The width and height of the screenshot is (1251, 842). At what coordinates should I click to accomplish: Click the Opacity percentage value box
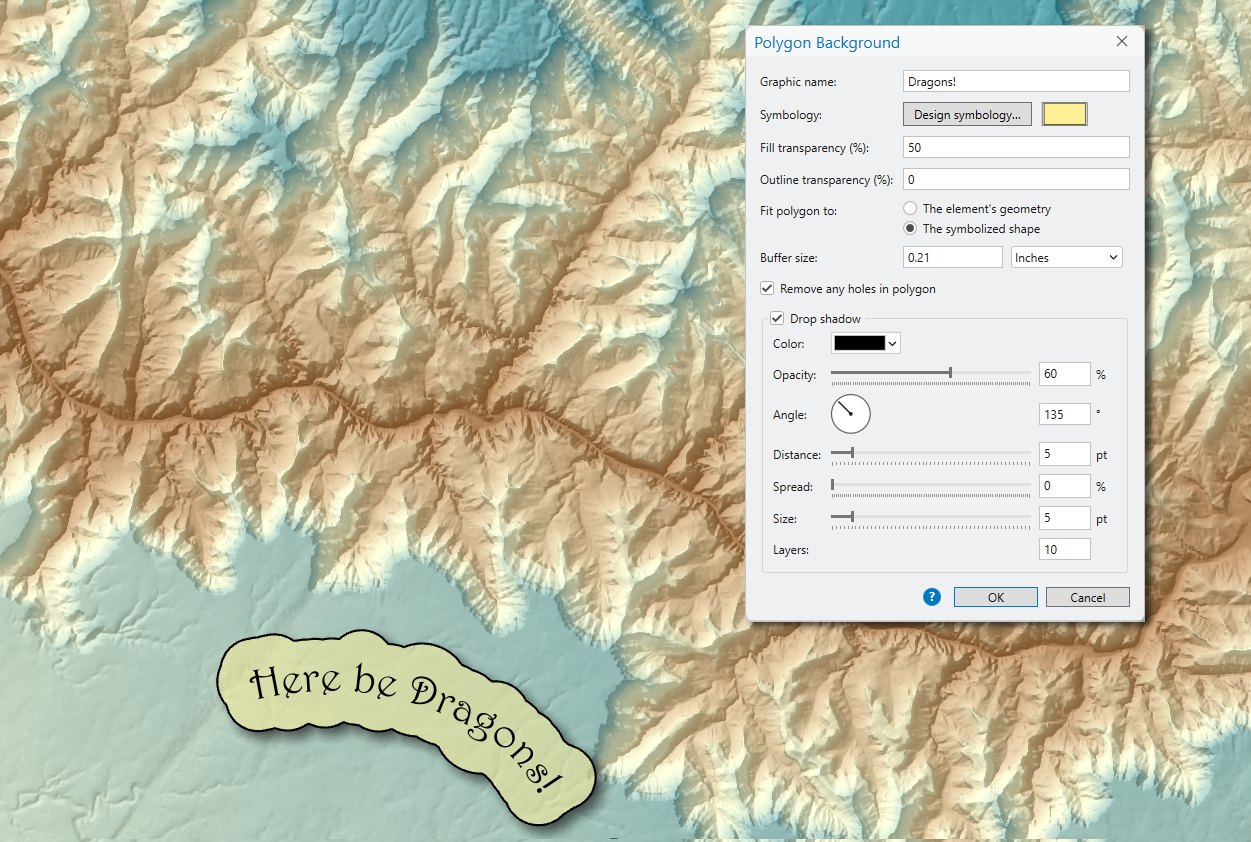[1064, 374]
